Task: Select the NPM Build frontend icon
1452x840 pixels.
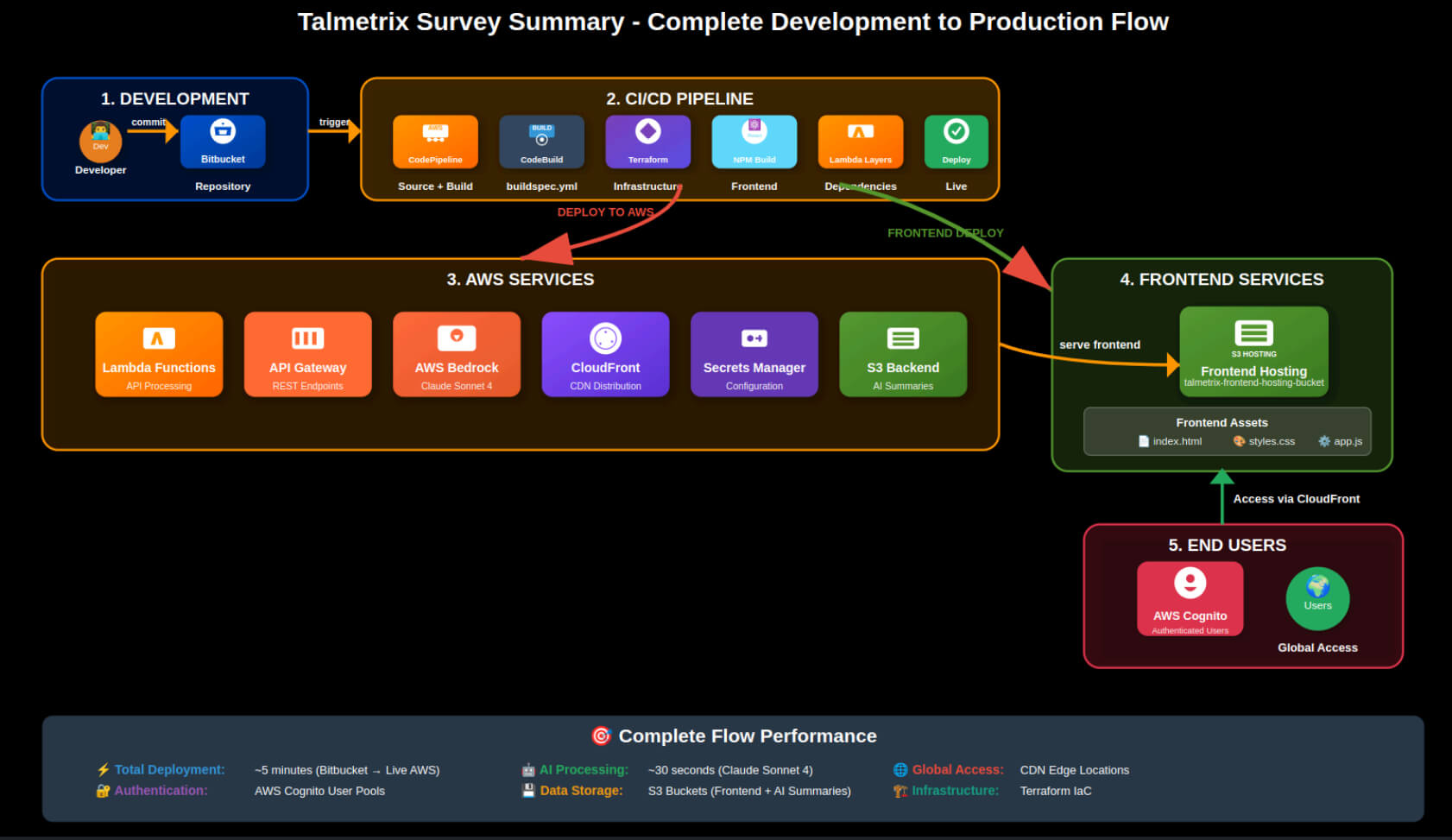Action: [x=754, y=142]
